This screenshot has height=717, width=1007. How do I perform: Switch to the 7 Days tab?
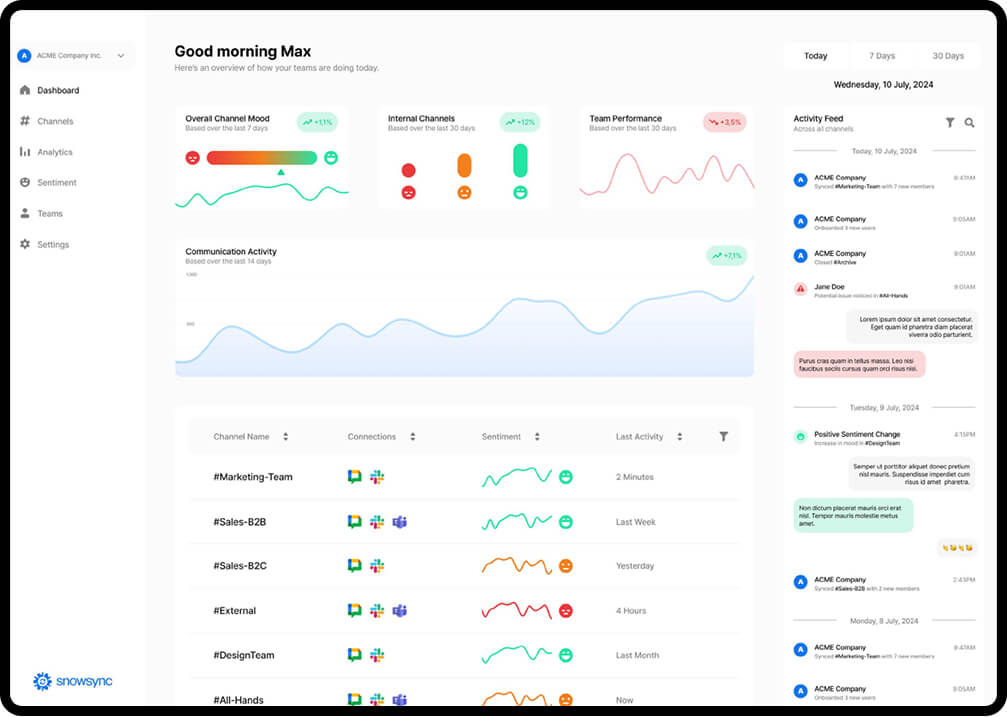(882, 56)
